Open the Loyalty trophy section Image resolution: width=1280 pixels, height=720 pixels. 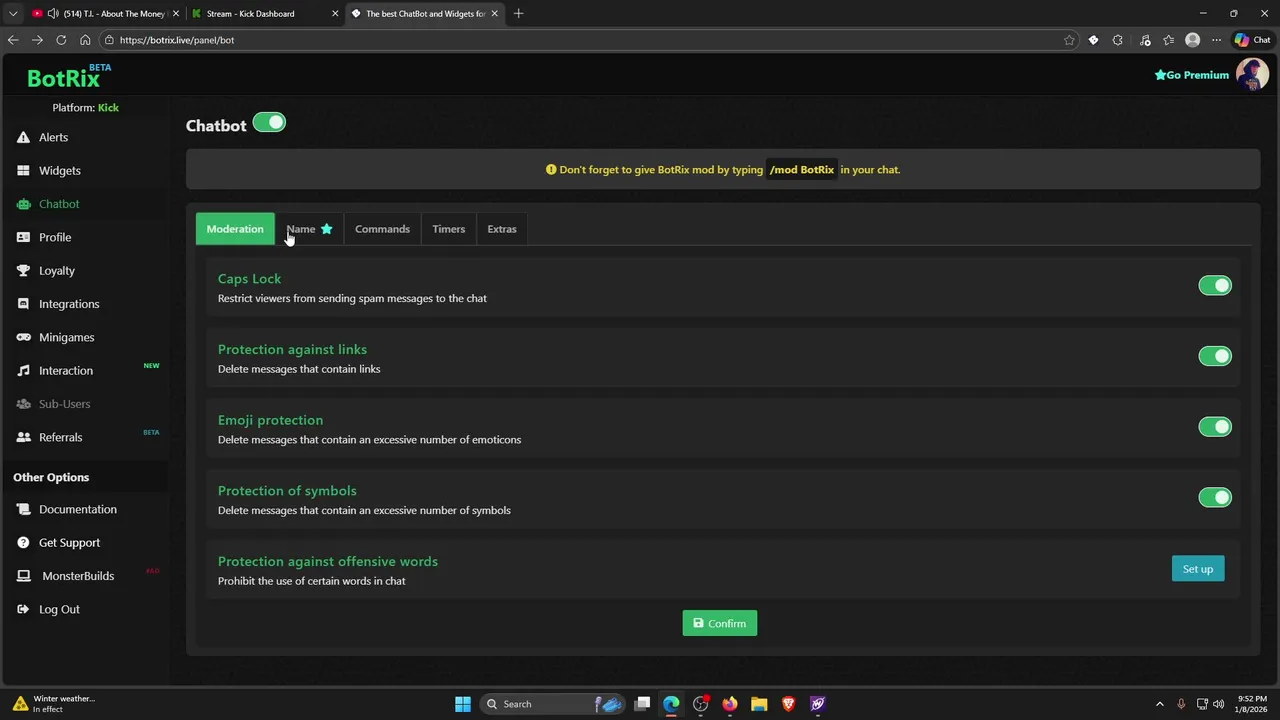pos(56,271)
